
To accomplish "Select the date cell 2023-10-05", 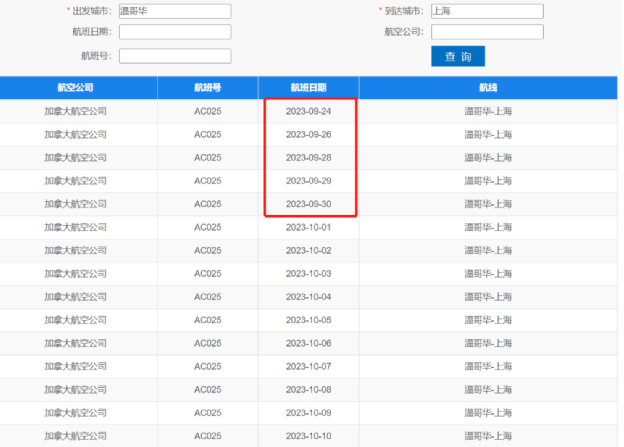I will (308, 320).
